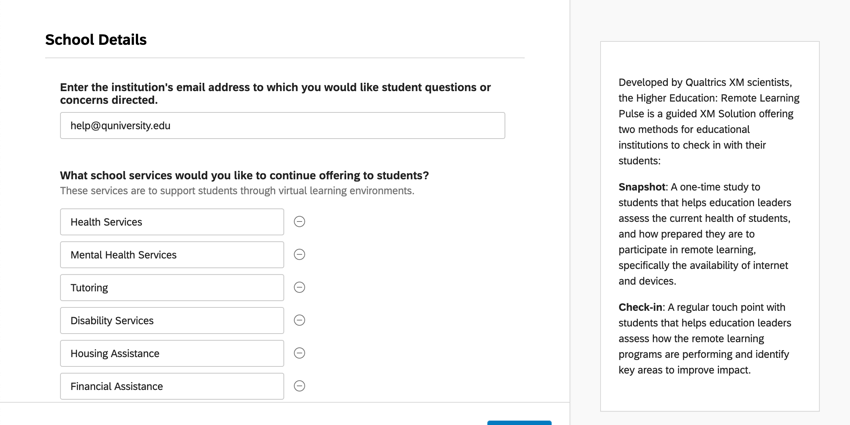Remove the Health Services entry
850x425 pixels.
pyautogui.click(x=299, y=222)
